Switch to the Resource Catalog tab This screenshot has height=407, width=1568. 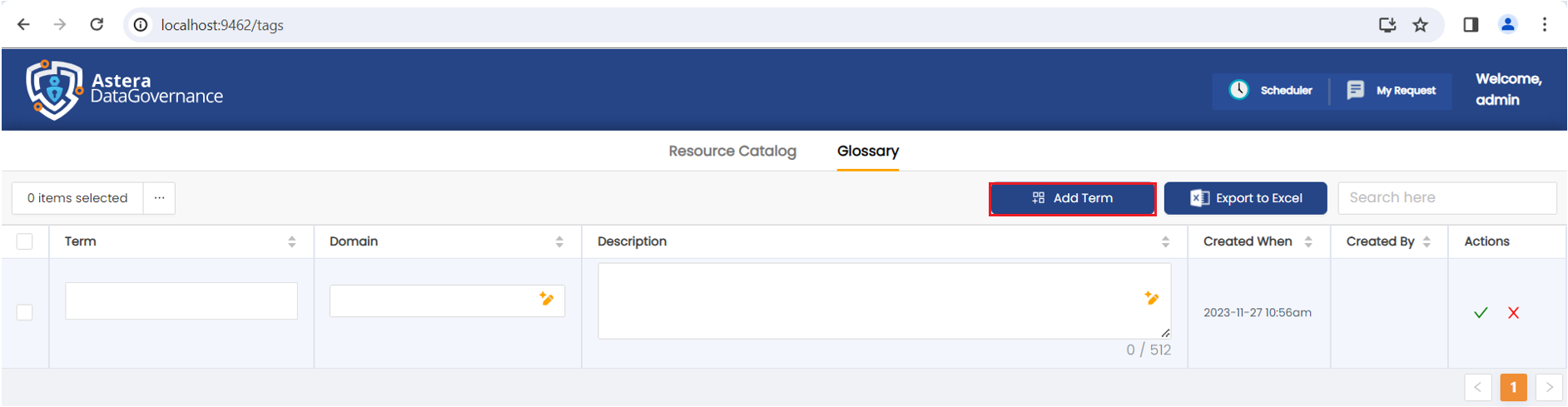pos(732,151)
